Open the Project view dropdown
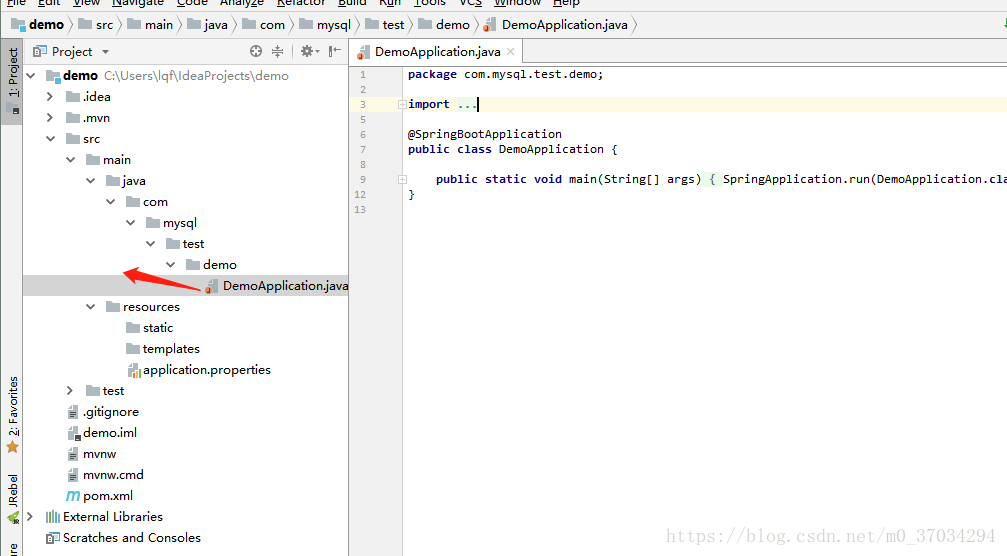Viewport: 1007px width, 556px height. click(x=105, y=52)
